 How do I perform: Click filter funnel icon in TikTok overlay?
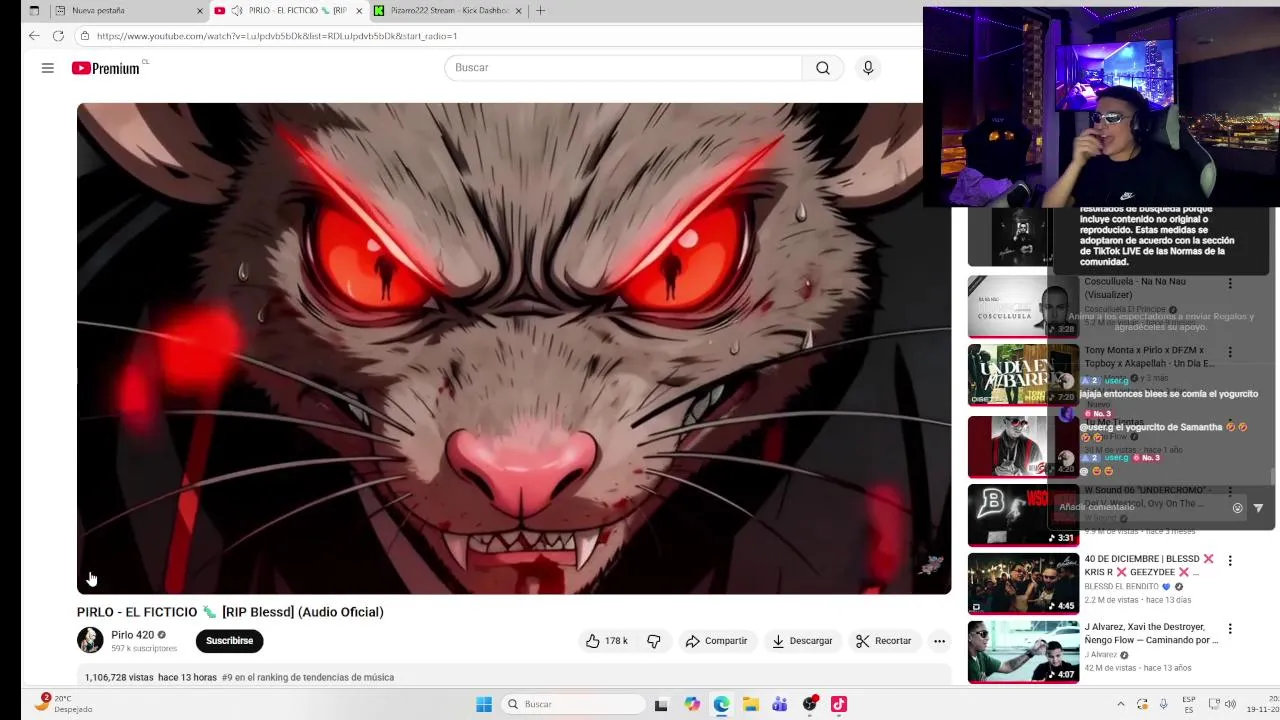(x=1258, y=508)
